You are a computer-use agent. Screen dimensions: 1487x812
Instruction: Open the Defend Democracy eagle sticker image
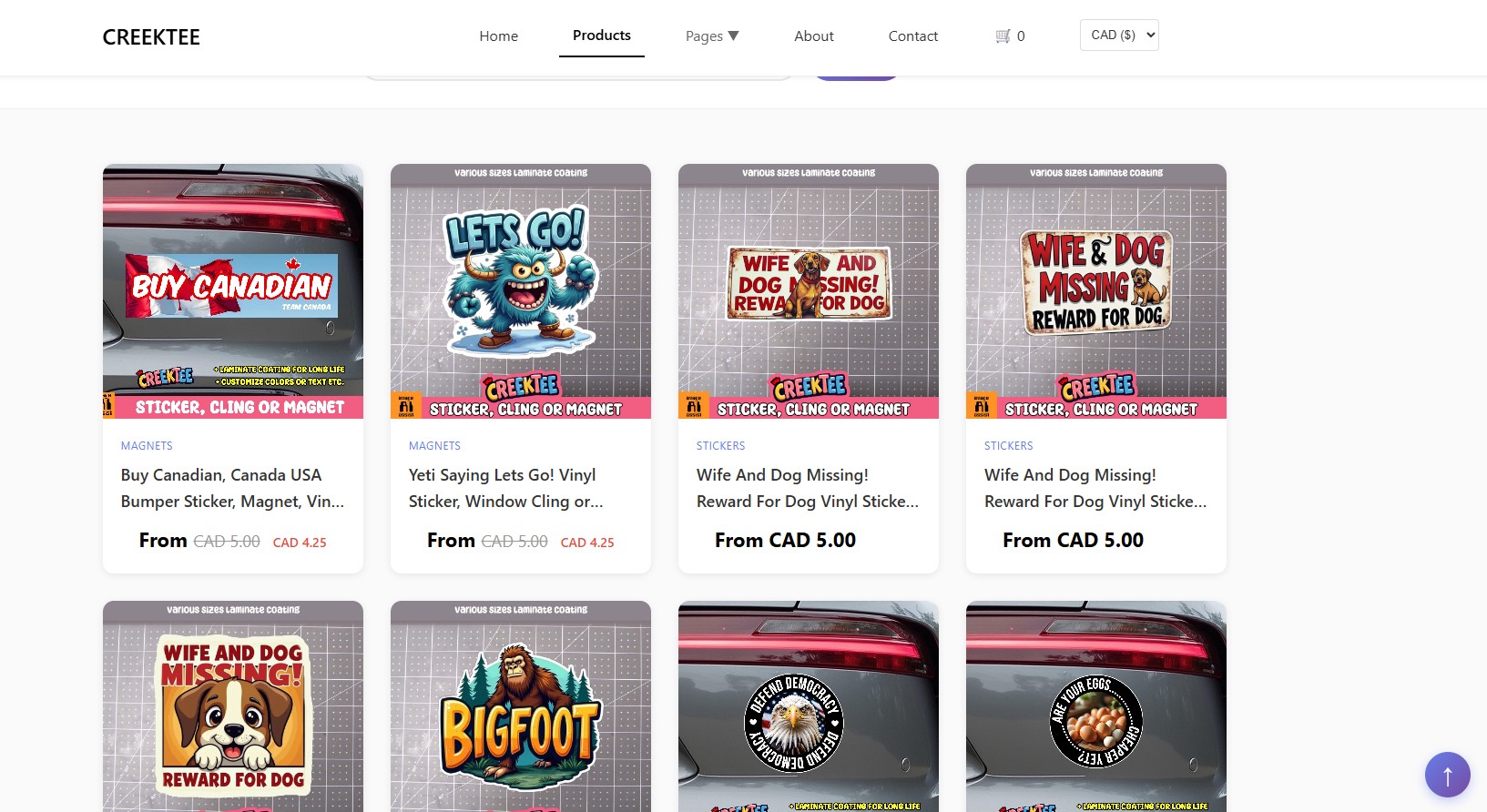809,706
